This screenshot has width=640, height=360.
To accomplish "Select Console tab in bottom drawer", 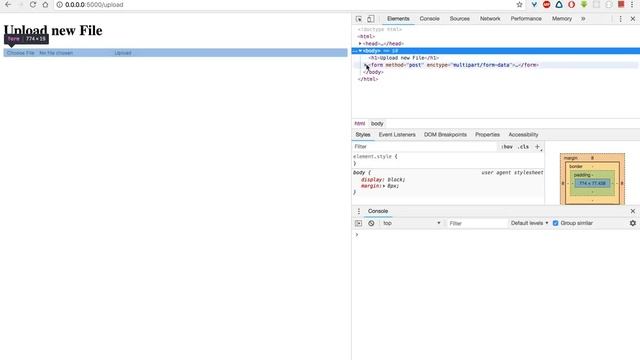I will (378, 211).
